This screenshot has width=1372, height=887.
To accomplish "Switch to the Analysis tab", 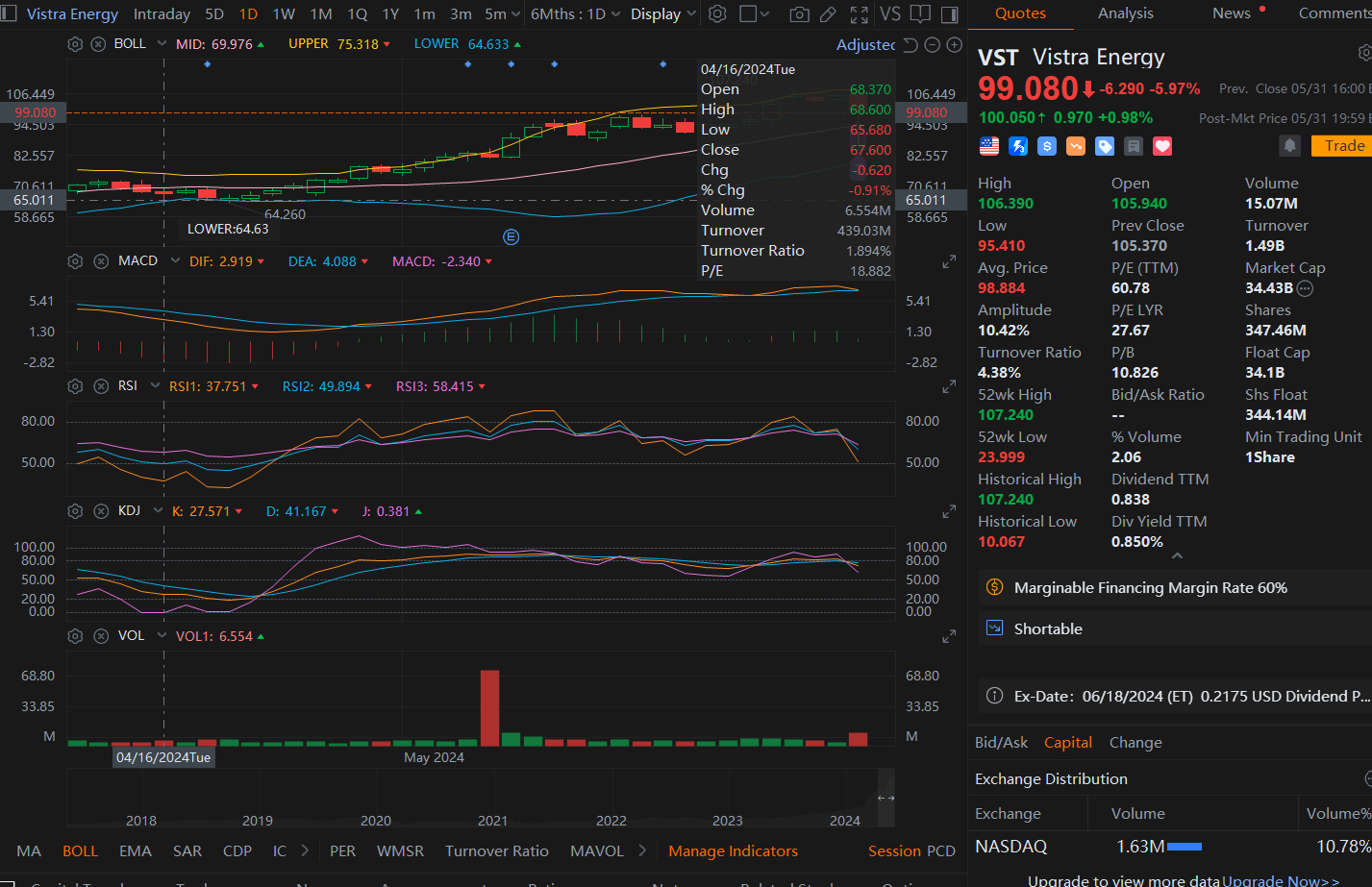I will [x=1125, y=13].
